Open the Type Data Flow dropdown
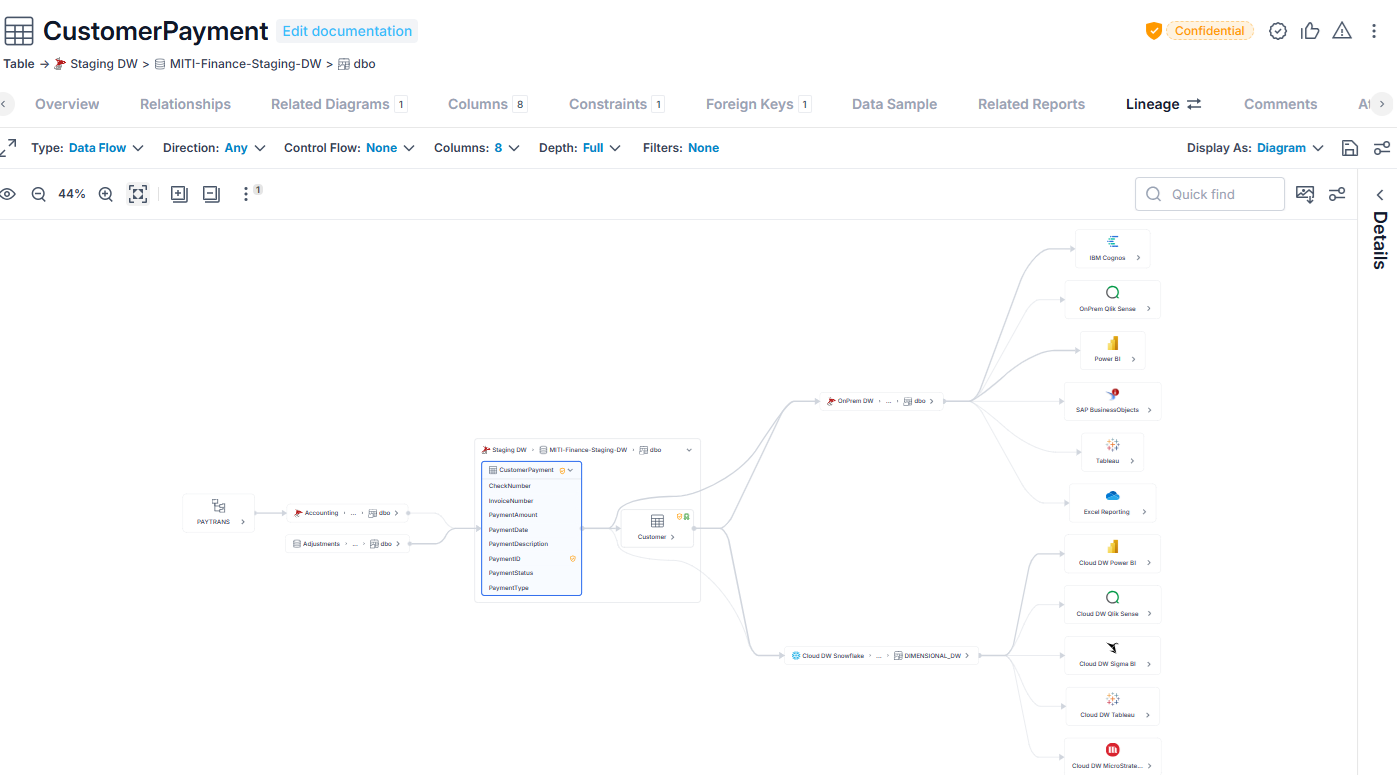Screen dimensions: 1397x775 (x=88, y=148)
